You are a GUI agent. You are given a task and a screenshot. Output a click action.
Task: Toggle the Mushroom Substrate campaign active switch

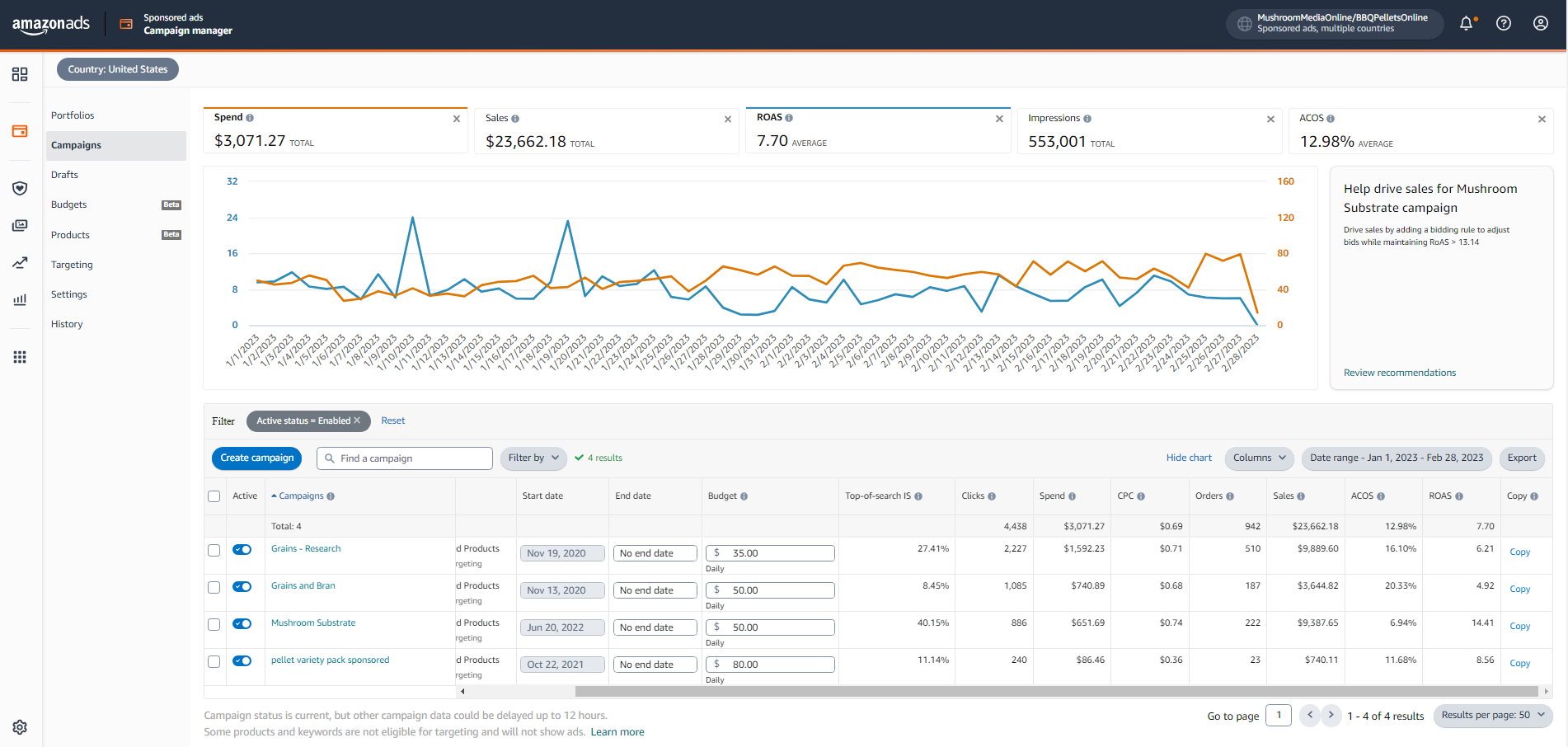pos(242,623)
